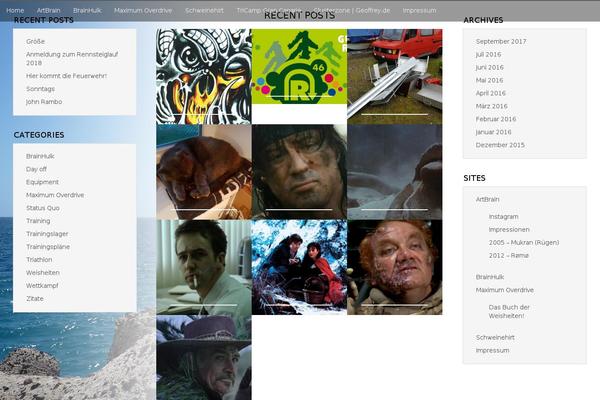Go to BrainHulk in the top navigation
This screenshot has height=400, width=600.
click(x=87, y=10)
